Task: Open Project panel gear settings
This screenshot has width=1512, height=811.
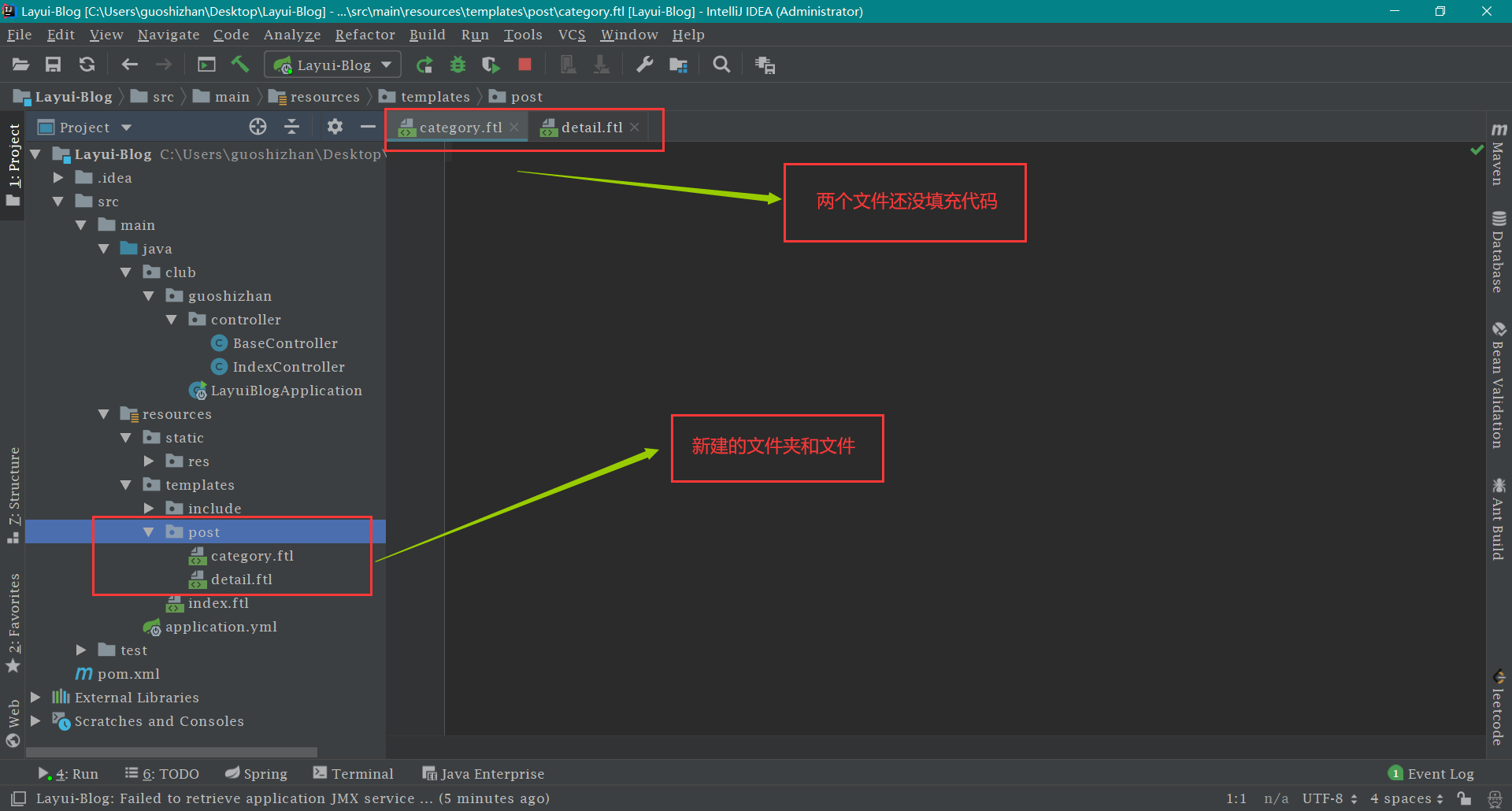Action: click(335, 127)
